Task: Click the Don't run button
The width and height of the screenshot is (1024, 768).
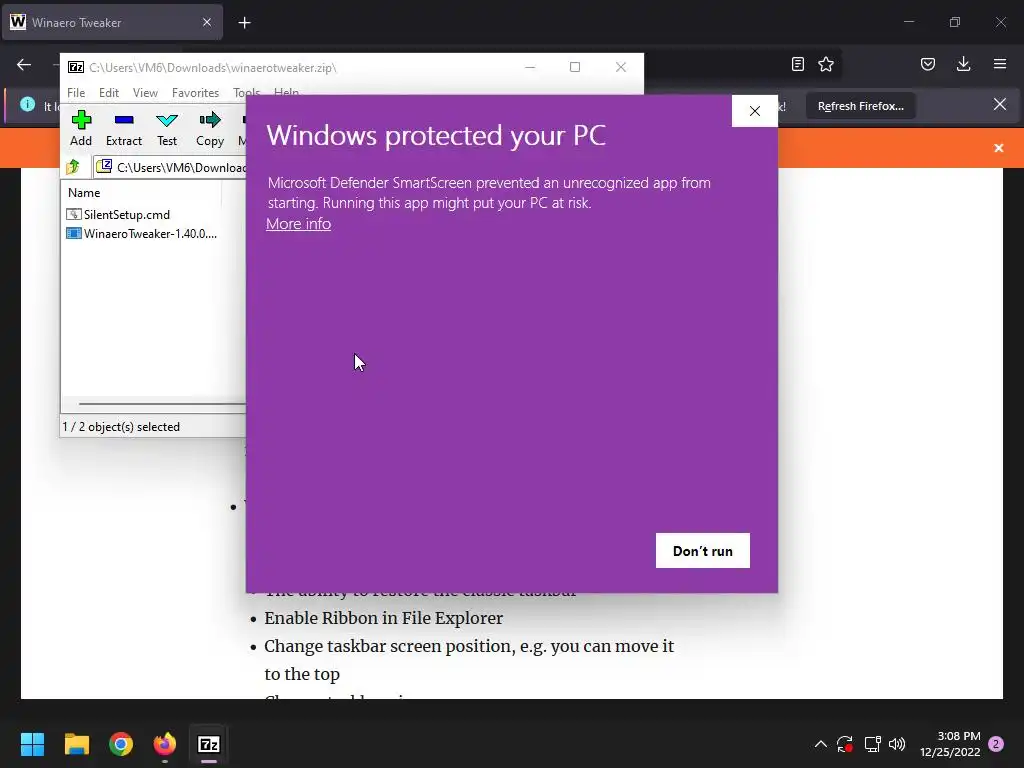Action: pos(703,551)
